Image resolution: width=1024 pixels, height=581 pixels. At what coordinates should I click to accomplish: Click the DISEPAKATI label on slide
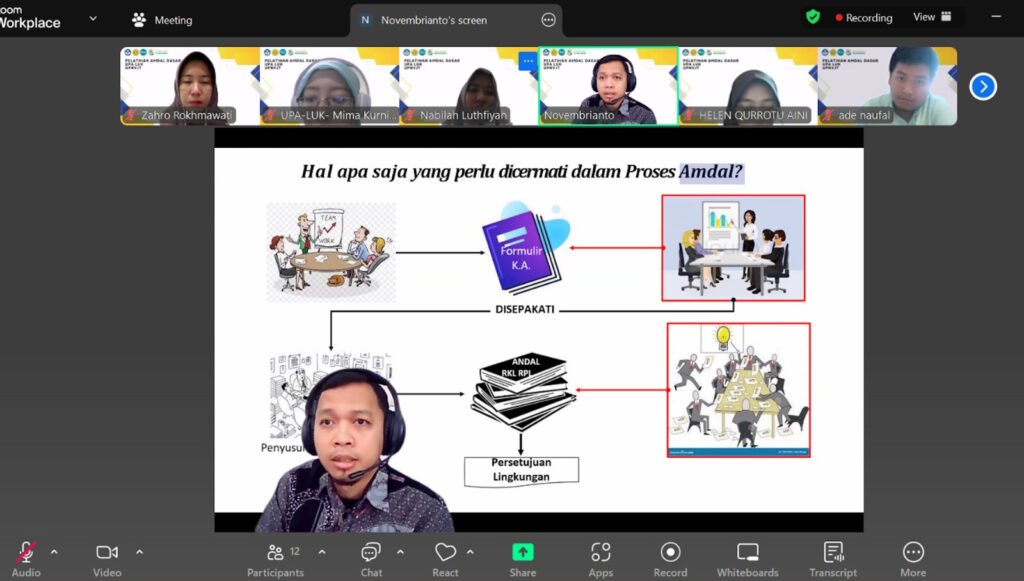point(524,309)
